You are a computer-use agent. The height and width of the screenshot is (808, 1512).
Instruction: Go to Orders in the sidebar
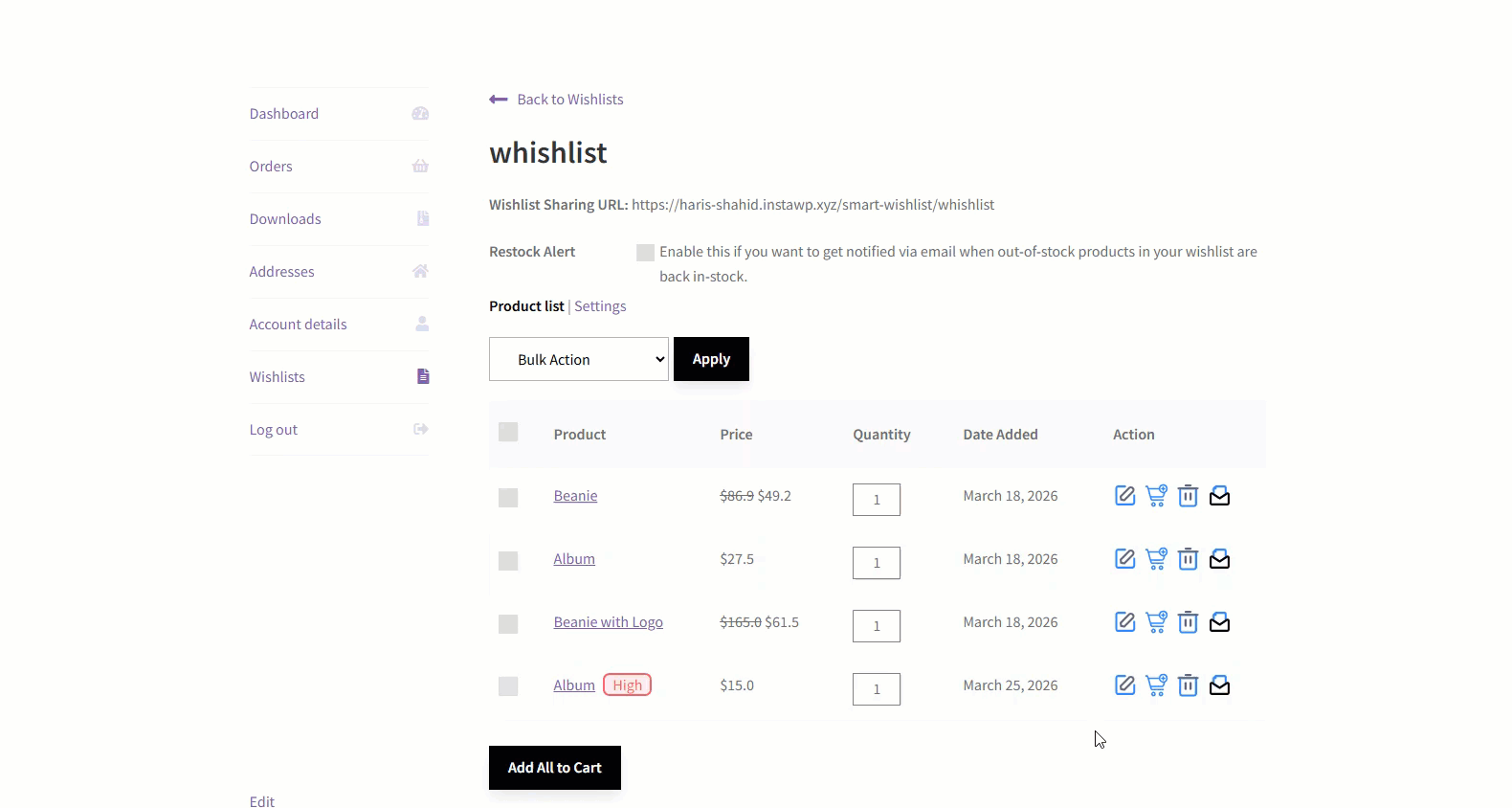point(271,167)
